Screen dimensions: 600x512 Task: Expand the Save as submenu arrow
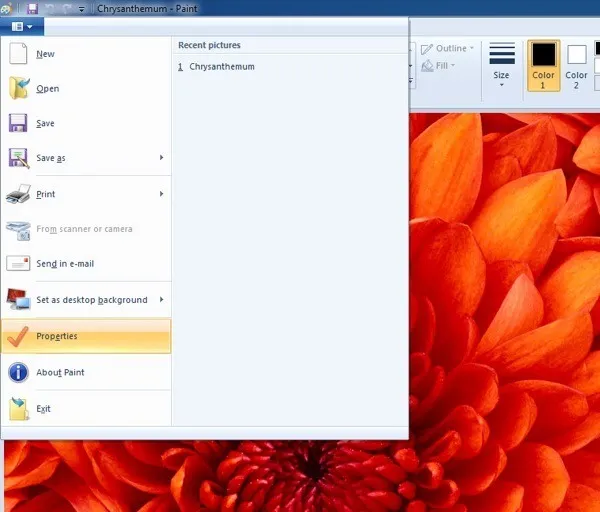(161, 158)
